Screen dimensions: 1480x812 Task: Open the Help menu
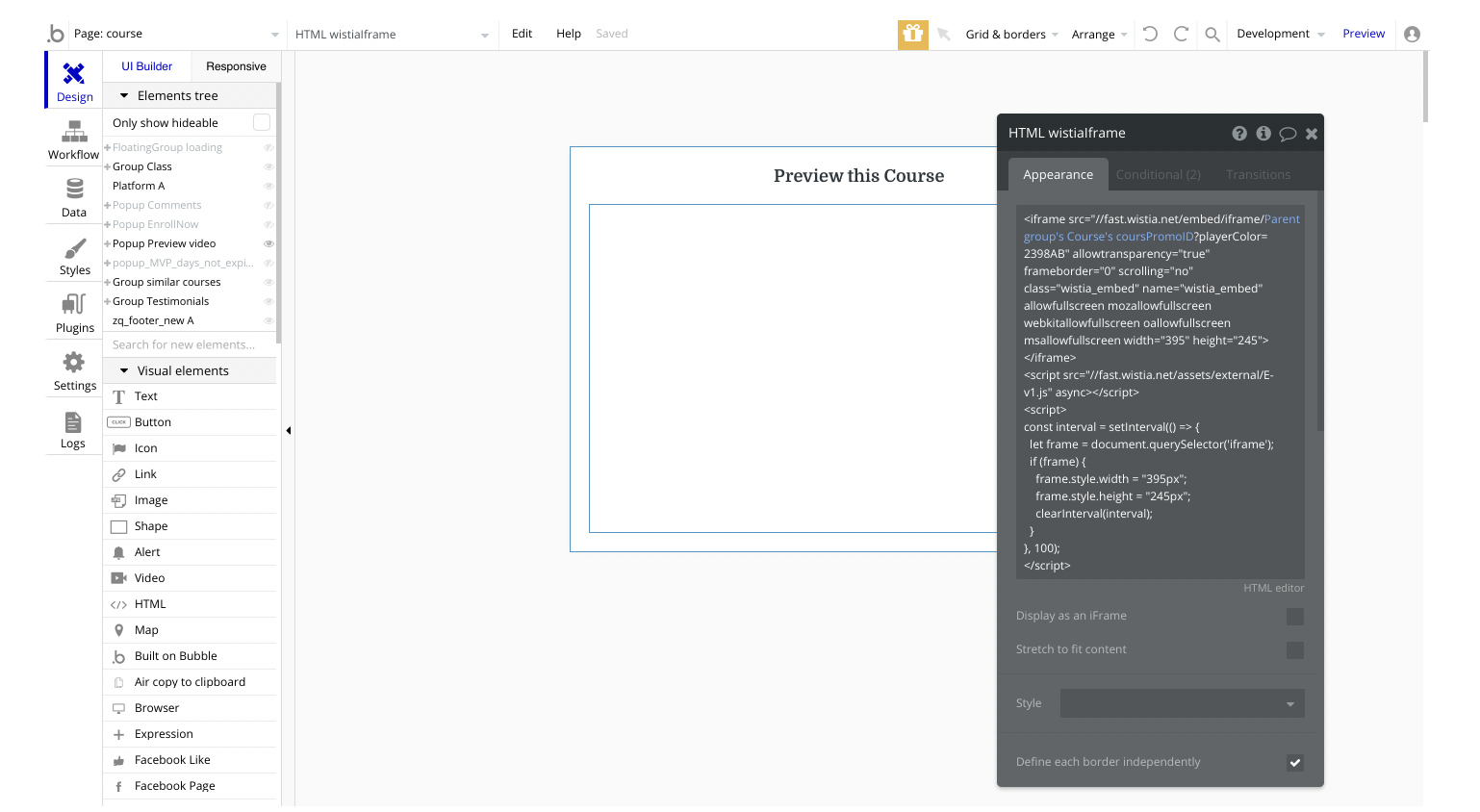[569, 34]
